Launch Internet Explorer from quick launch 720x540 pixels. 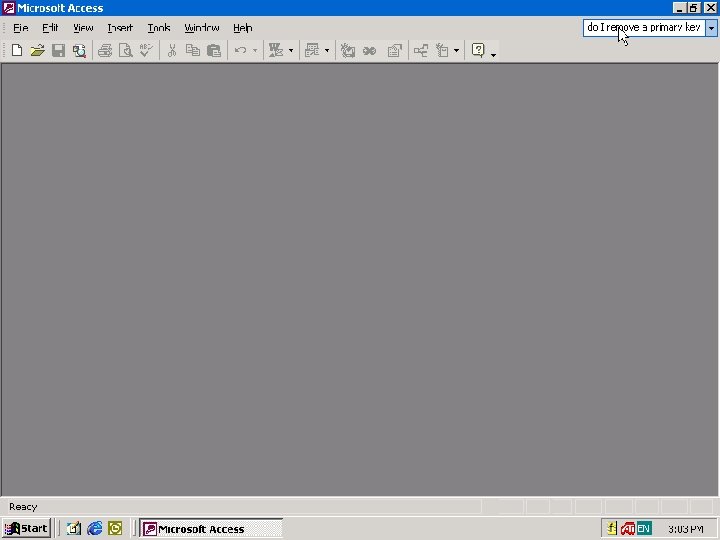coord(95,529)
